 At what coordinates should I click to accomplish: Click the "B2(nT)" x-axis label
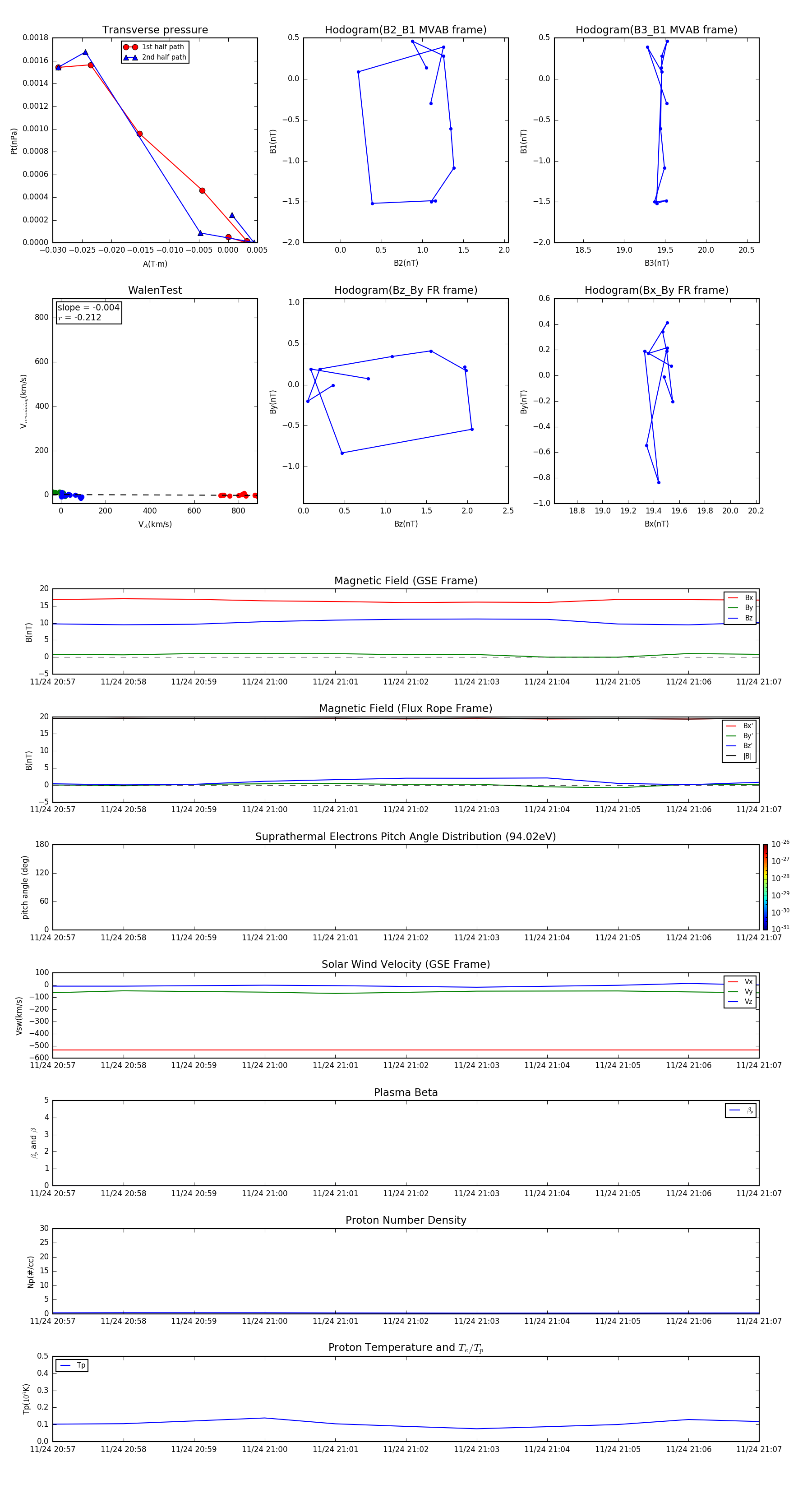(406, 263)
